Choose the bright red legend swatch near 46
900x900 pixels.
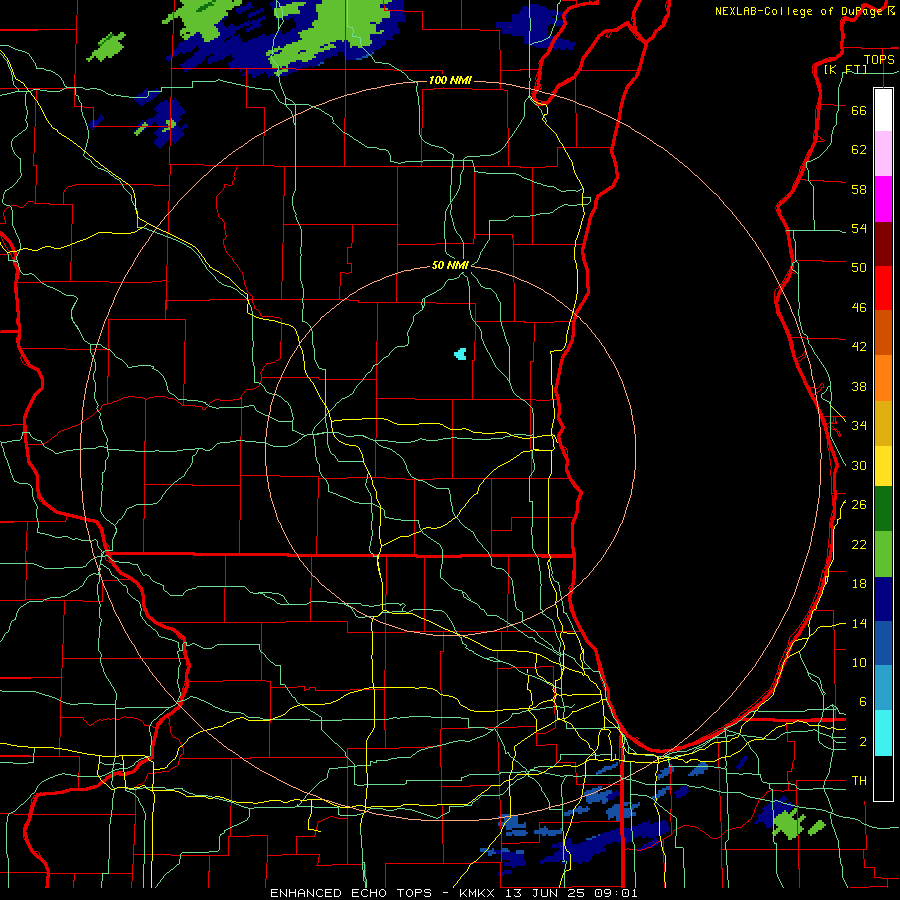[883, 288]
